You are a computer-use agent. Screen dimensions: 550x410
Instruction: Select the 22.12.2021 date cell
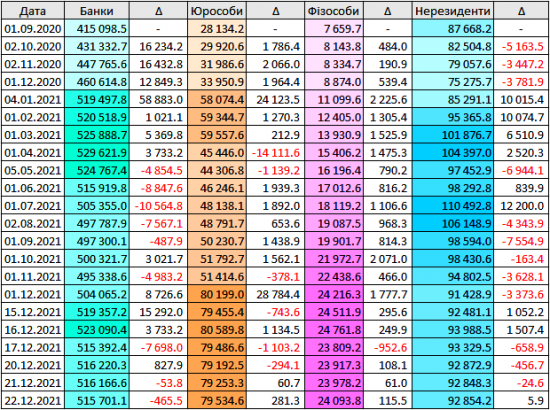32,400
